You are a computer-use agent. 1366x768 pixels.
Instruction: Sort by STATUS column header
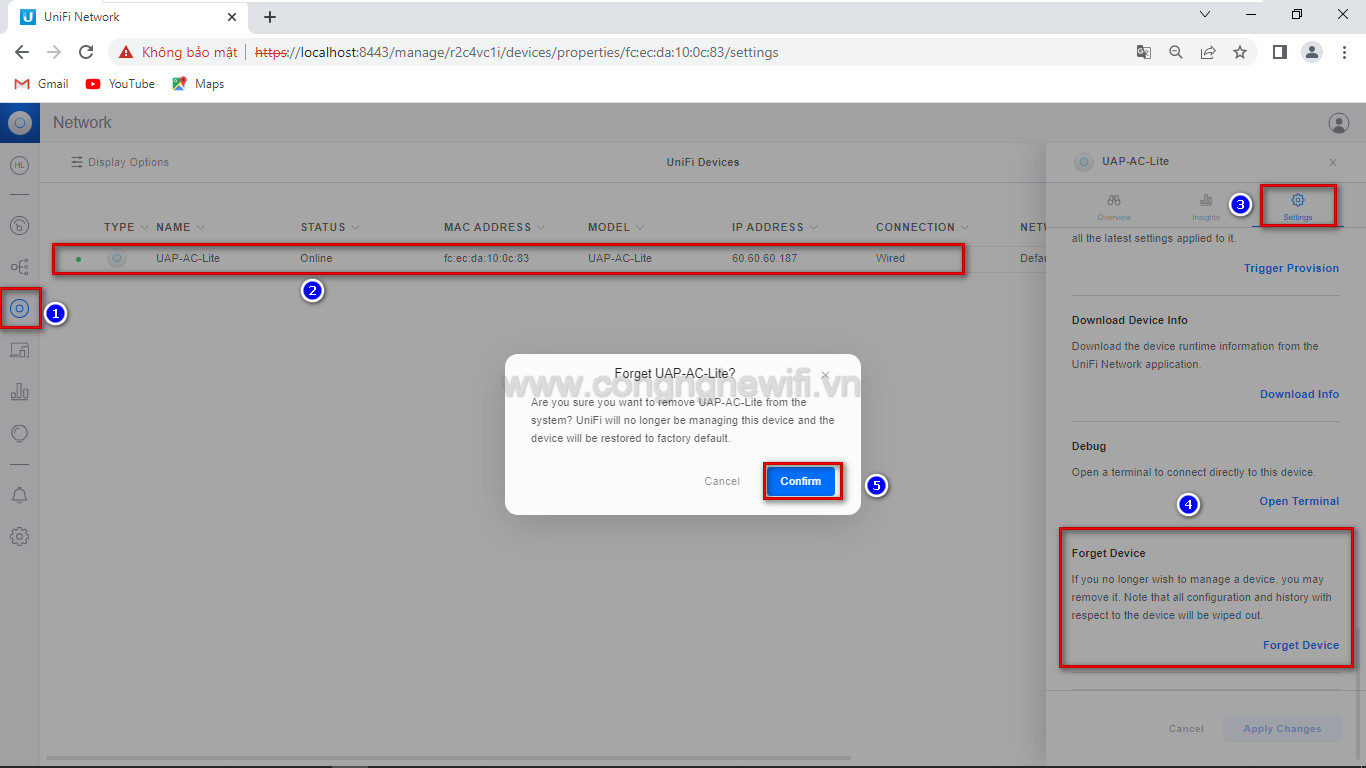(x=330, y=227)
